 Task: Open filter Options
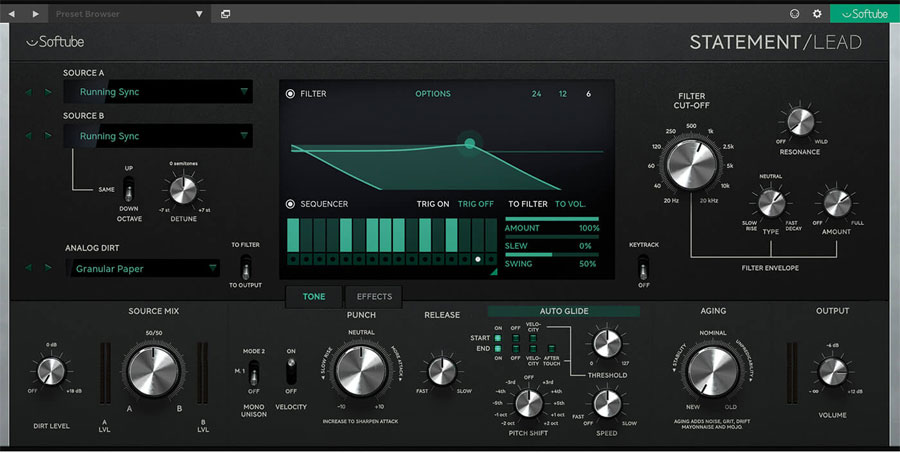pos(433,94)
